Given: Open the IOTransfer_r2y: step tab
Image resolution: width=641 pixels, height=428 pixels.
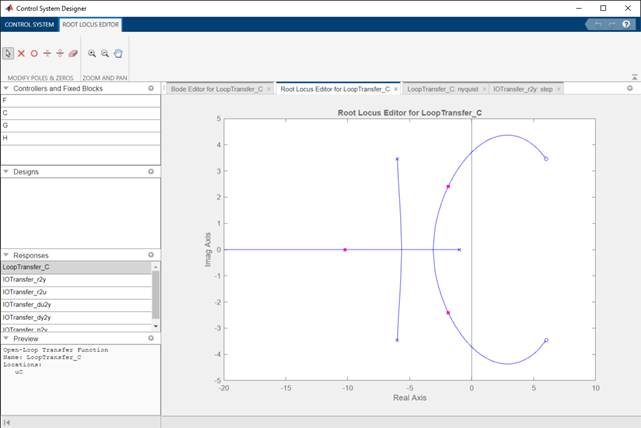Looking at the screenshot, I should [x=523, y=89].
